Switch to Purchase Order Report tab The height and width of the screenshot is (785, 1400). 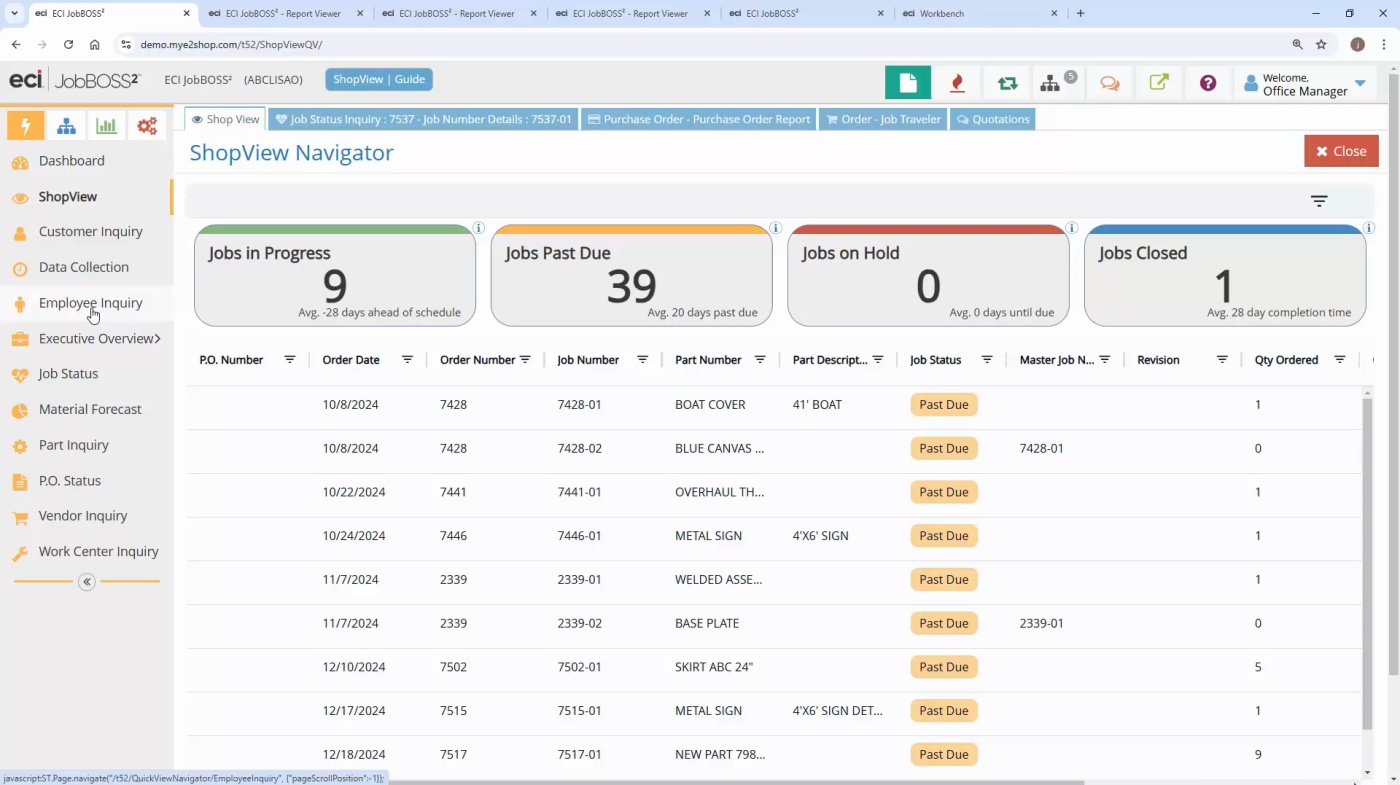699,119
